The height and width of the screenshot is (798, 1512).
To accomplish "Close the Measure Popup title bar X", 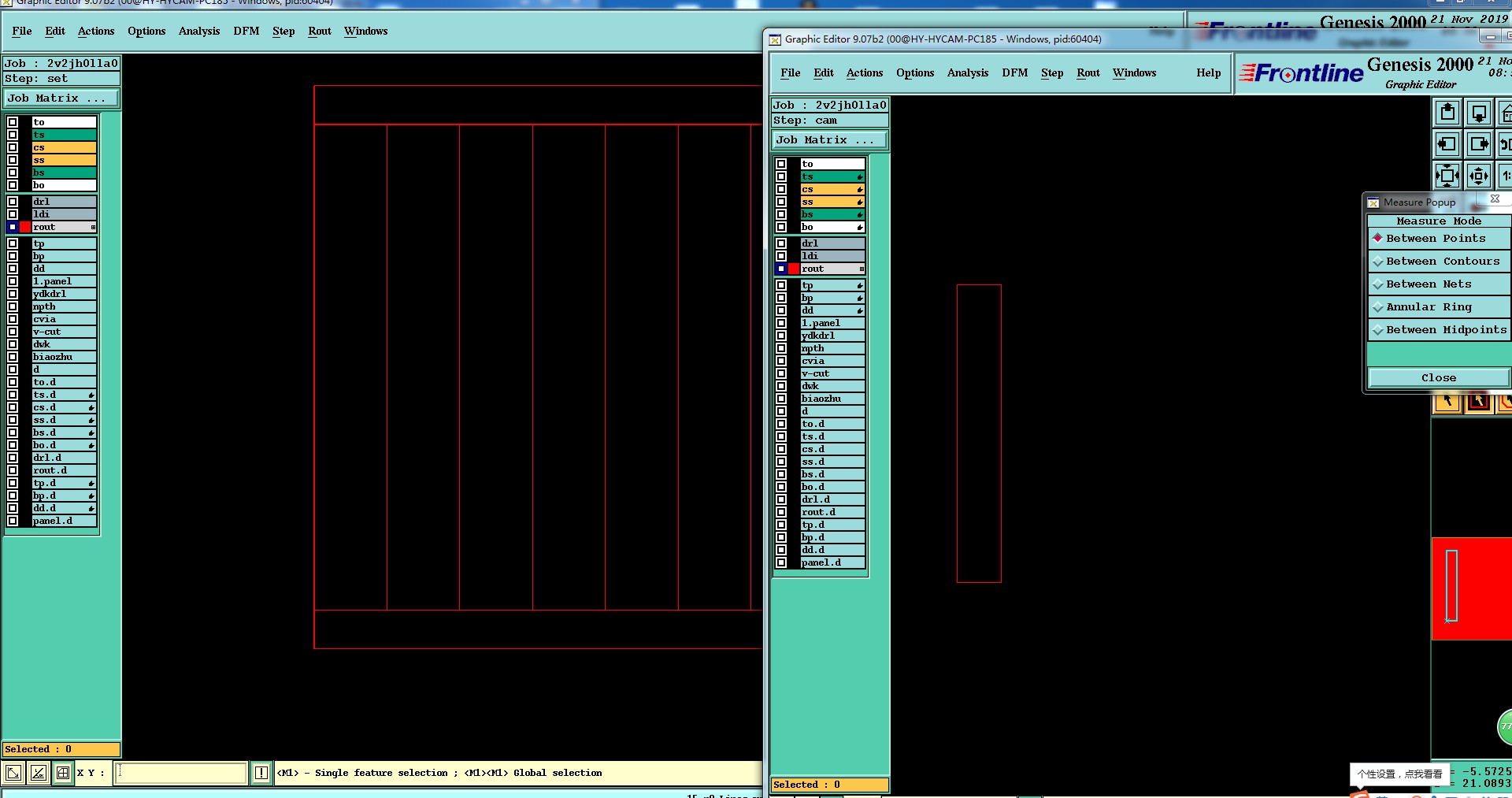I will (x=1495, y=199).
